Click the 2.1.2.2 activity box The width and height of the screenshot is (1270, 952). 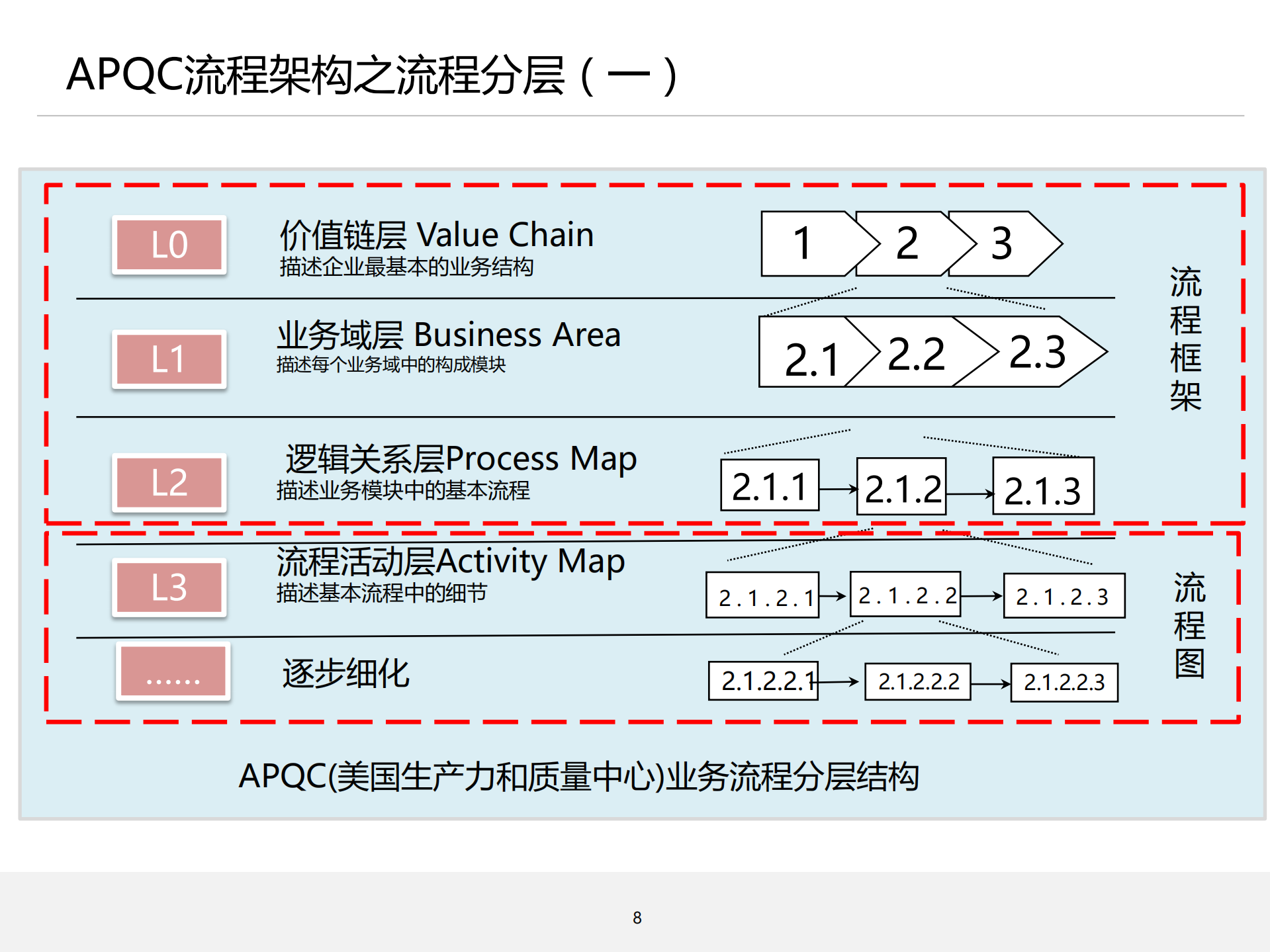click(907, 594)
